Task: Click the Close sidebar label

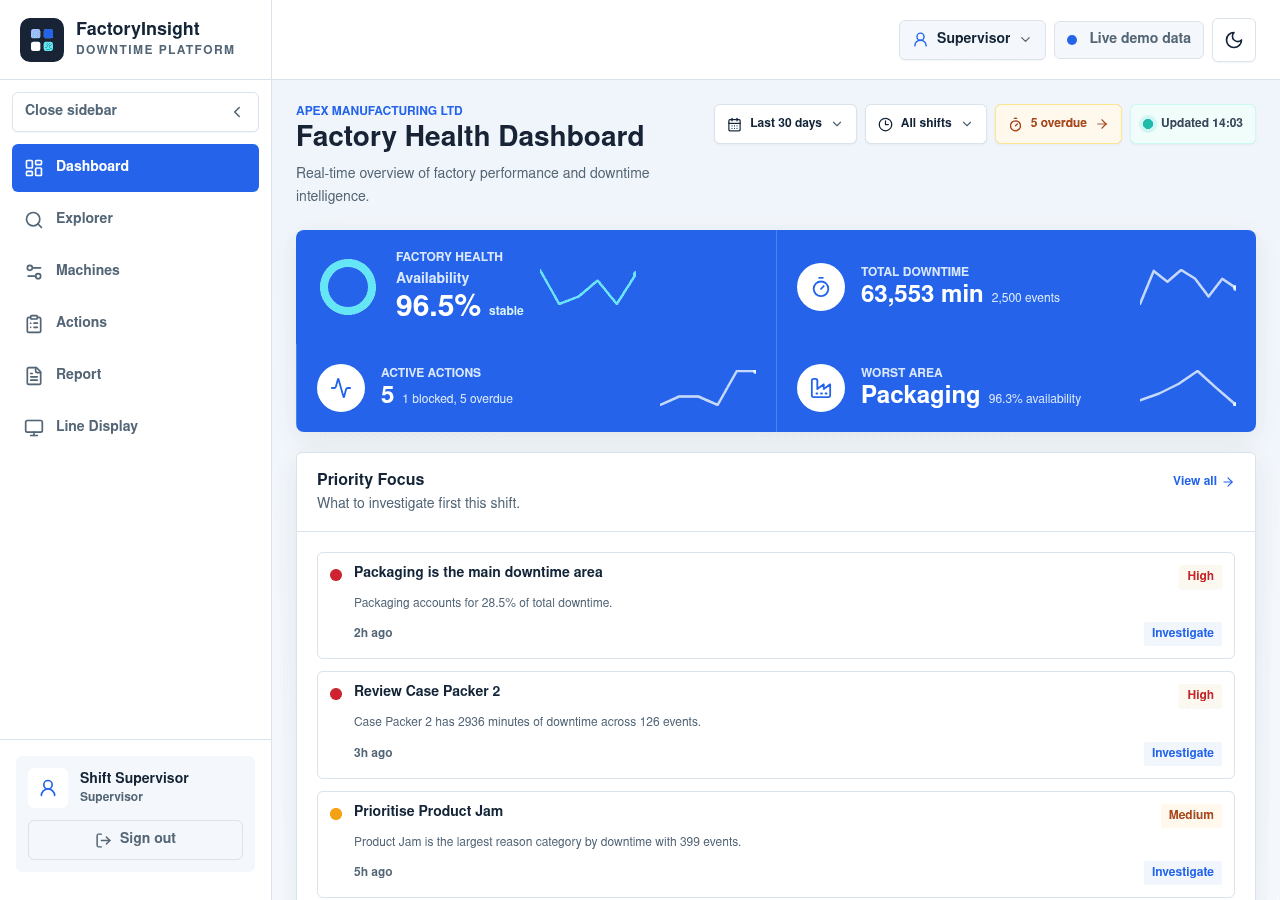Action: click(71, 110)
